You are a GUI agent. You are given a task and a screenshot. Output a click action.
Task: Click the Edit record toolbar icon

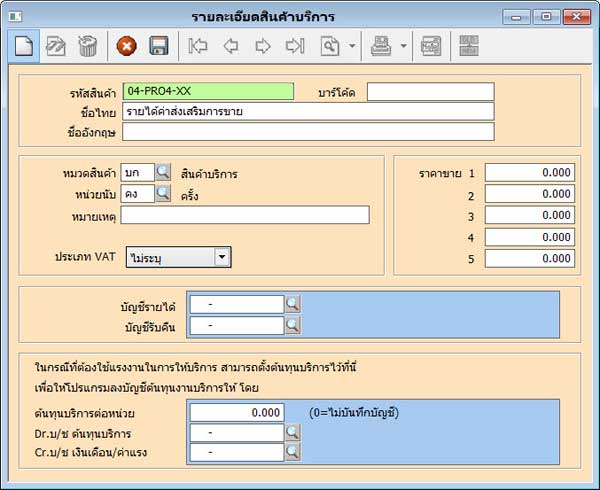point(56,46)
